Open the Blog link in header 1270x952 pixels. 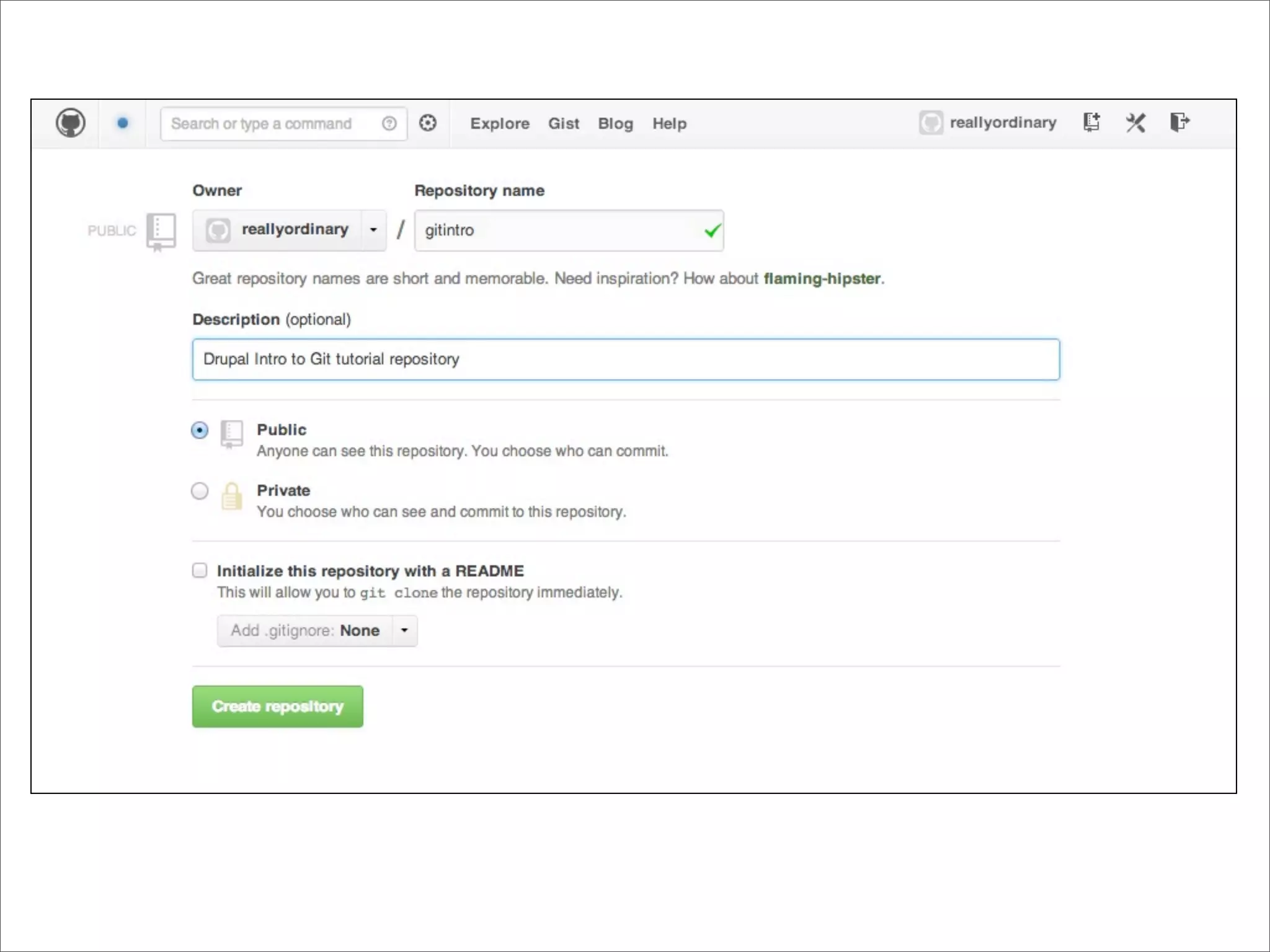[615, 123]
